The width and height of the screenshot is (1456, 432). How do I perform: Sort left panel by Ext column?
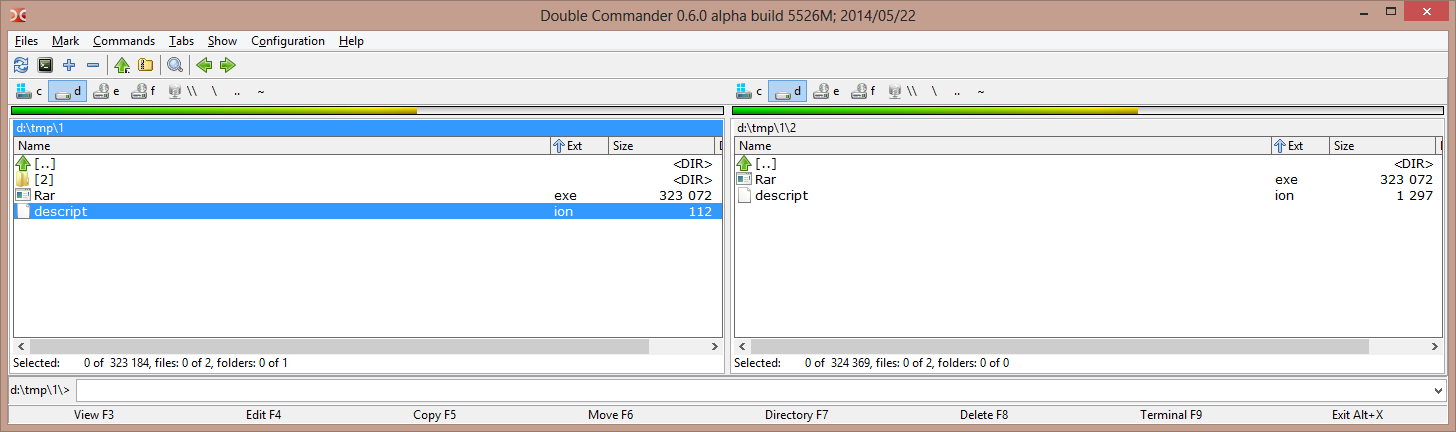click(x=580, y=146)
